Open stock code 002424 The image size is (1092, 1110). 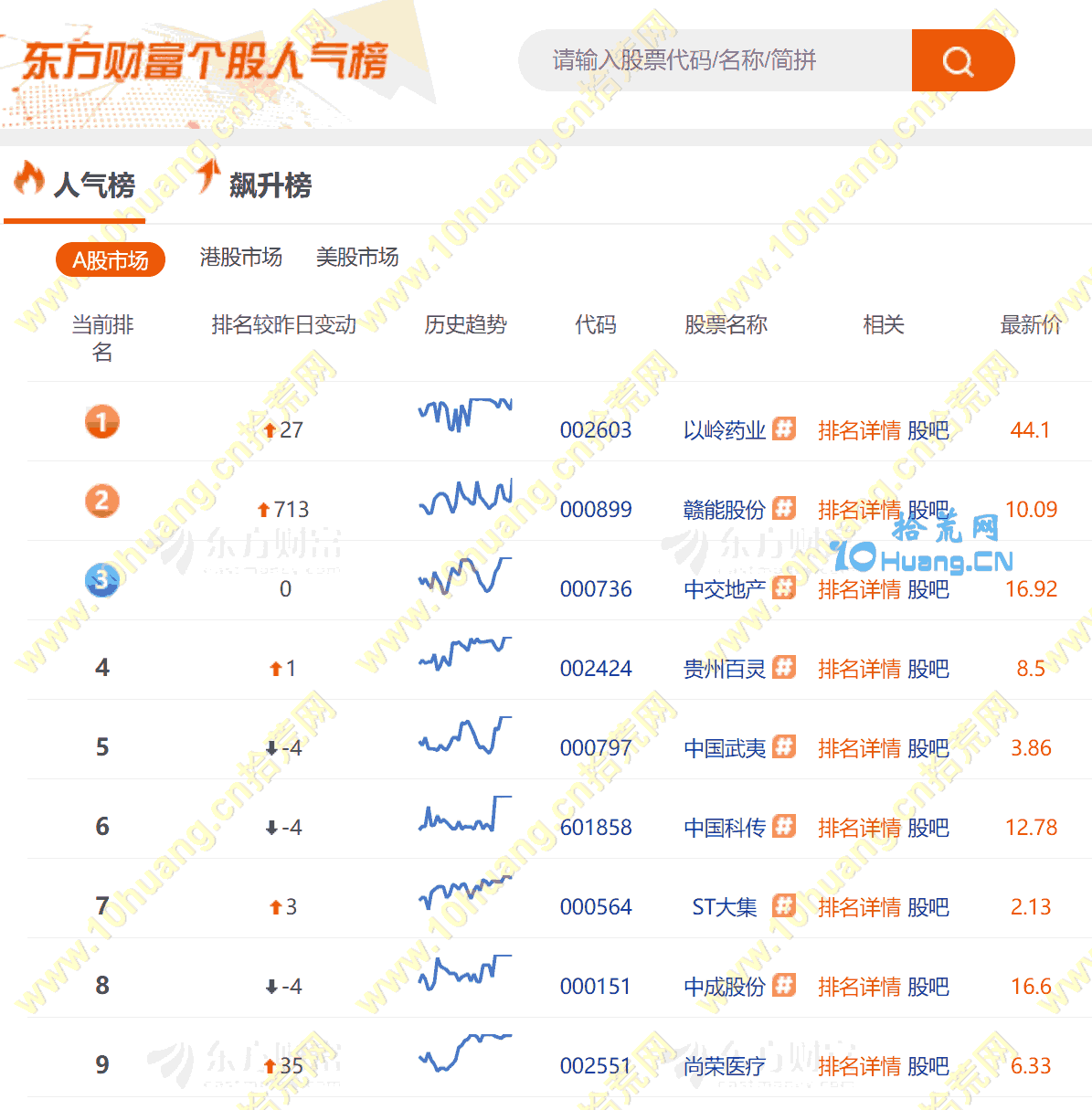(596, 669)
